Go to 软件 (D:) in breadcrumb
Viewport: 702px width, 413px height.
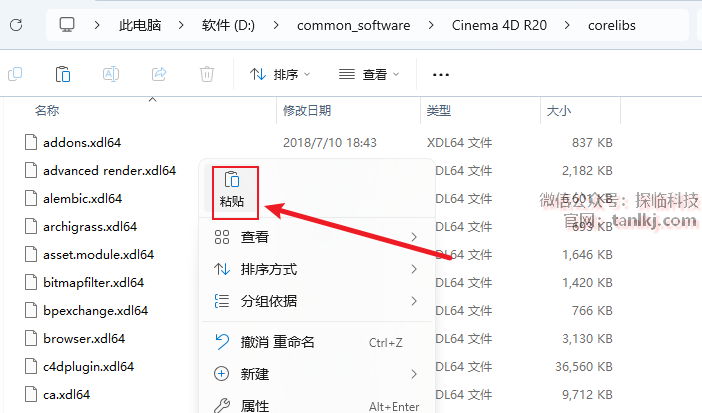point(228,25)
